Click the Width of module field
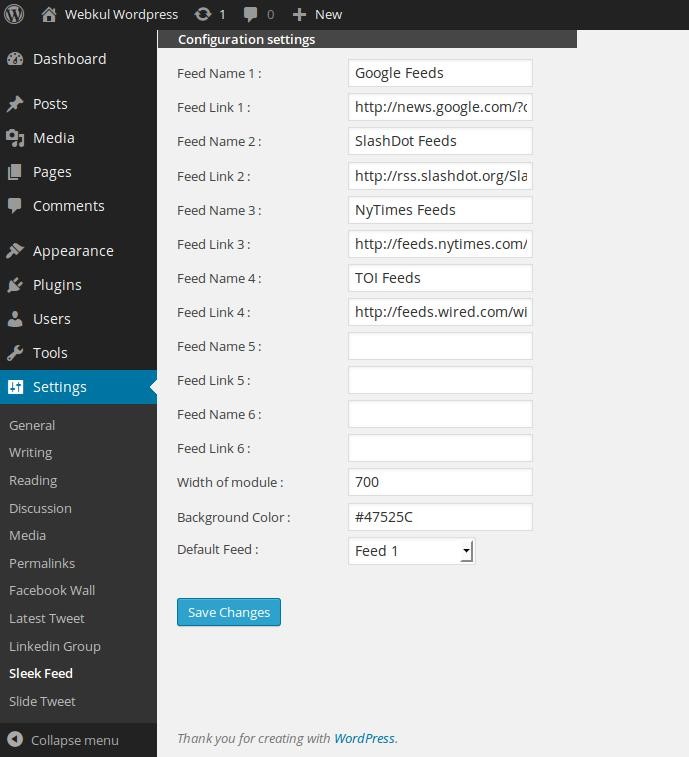Image resolution: width=689 pixels, height=757 pixels. [440, 482]
